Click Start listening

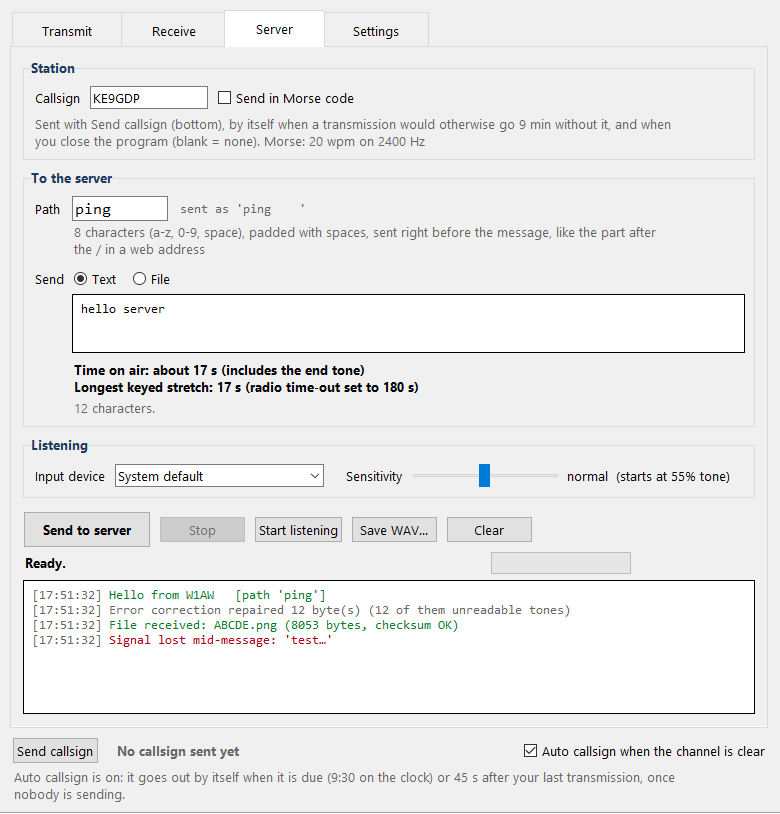click(298, 530)
